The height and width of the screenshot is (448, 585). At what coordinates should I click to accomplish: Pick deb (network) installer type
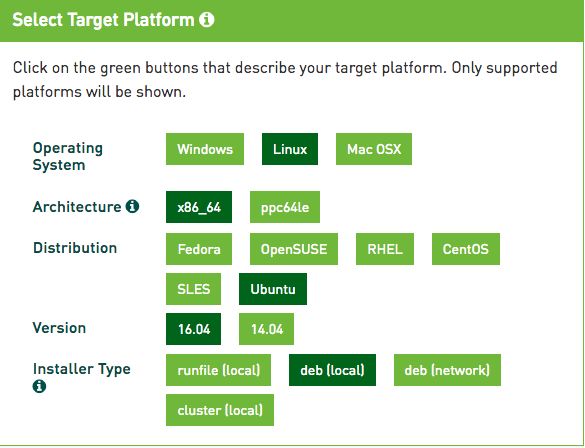[447, 370]
